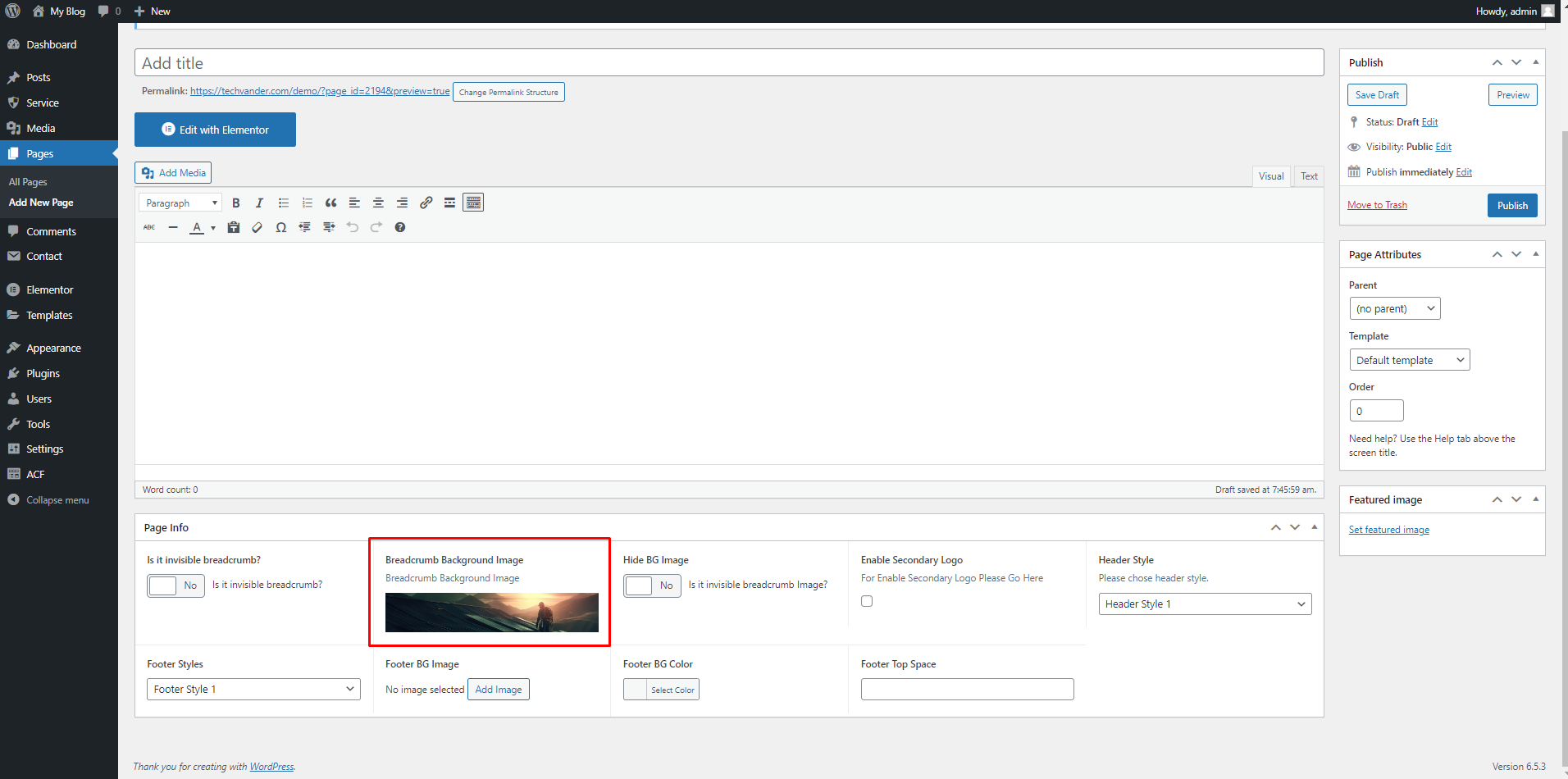Image resolution: width=1568 pixels, height=779 pixels.
Task: Toggle the Hide BG Image switch
Action: (651, 585)
